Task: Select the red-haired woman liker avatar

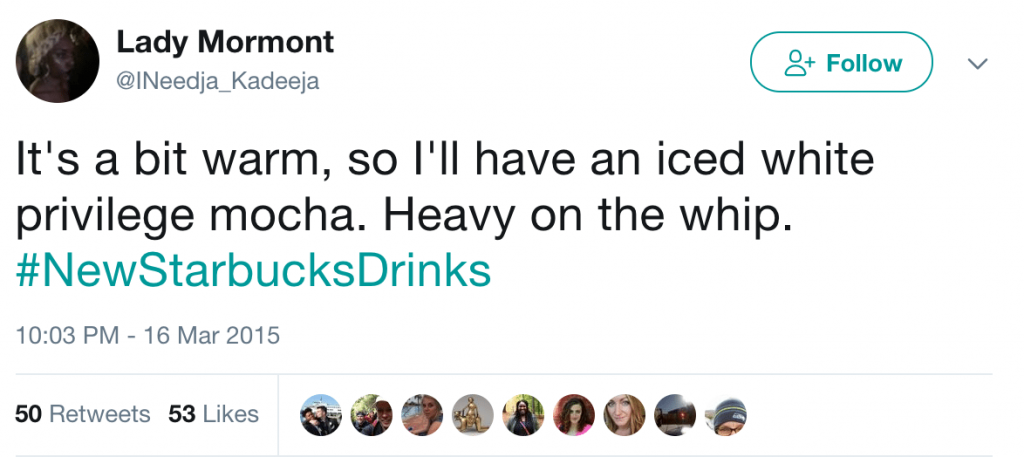Action: tap(624, 415)
